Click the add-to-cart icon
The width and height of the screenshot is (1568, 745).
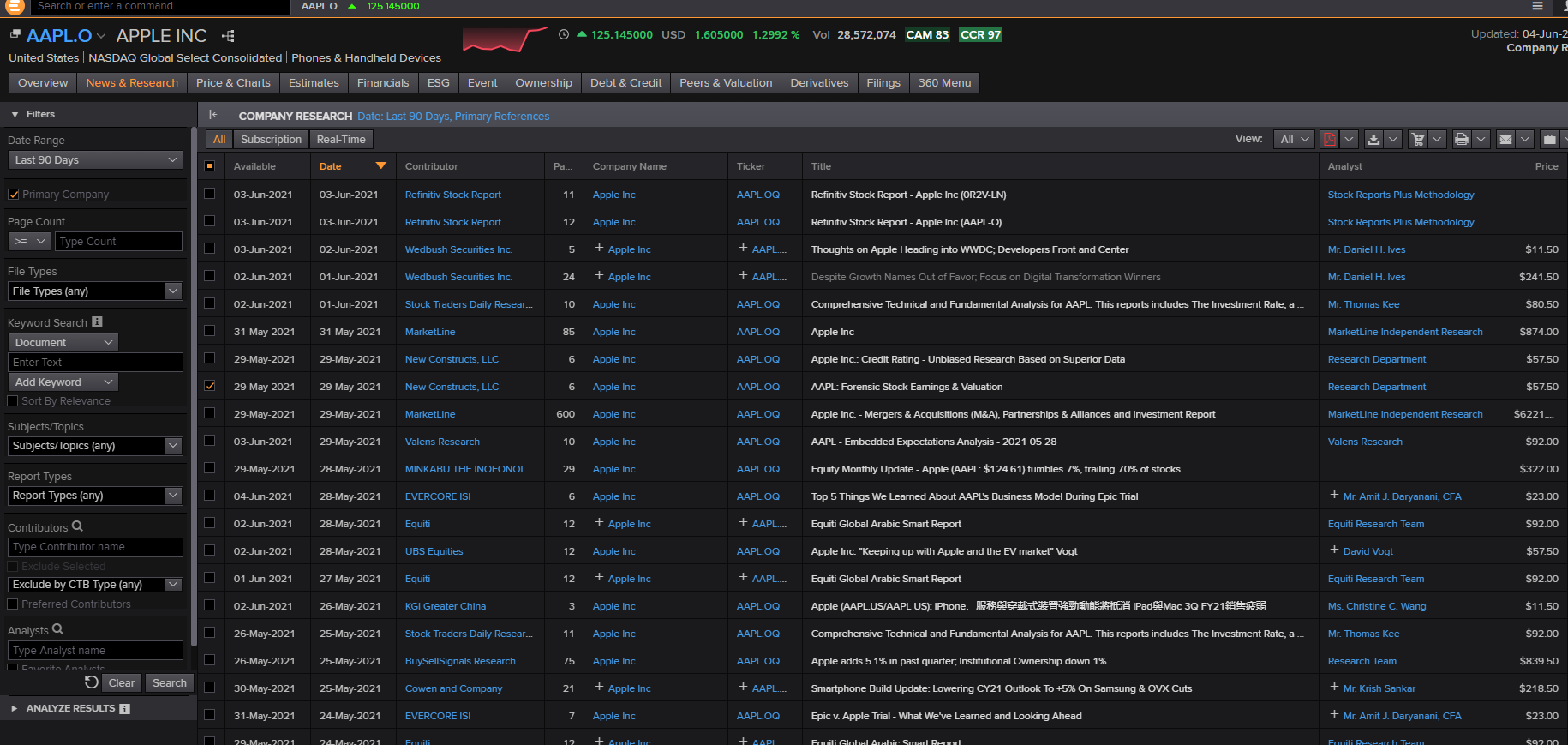[x=1418, y=139]
